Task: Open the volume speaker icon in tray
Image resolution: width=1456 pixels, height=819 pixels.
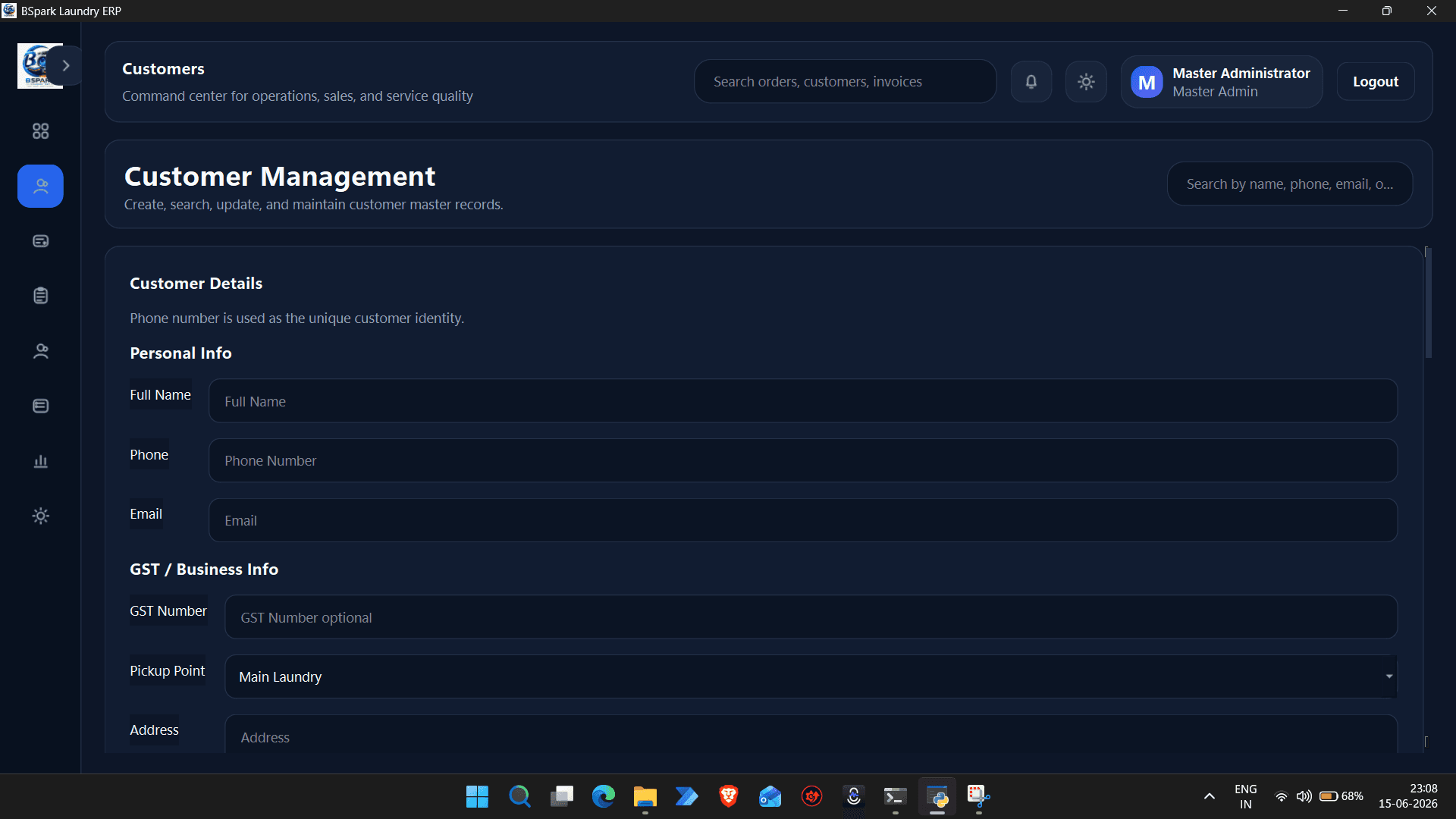Action: pyautogui.click(x=1304, y=796)
